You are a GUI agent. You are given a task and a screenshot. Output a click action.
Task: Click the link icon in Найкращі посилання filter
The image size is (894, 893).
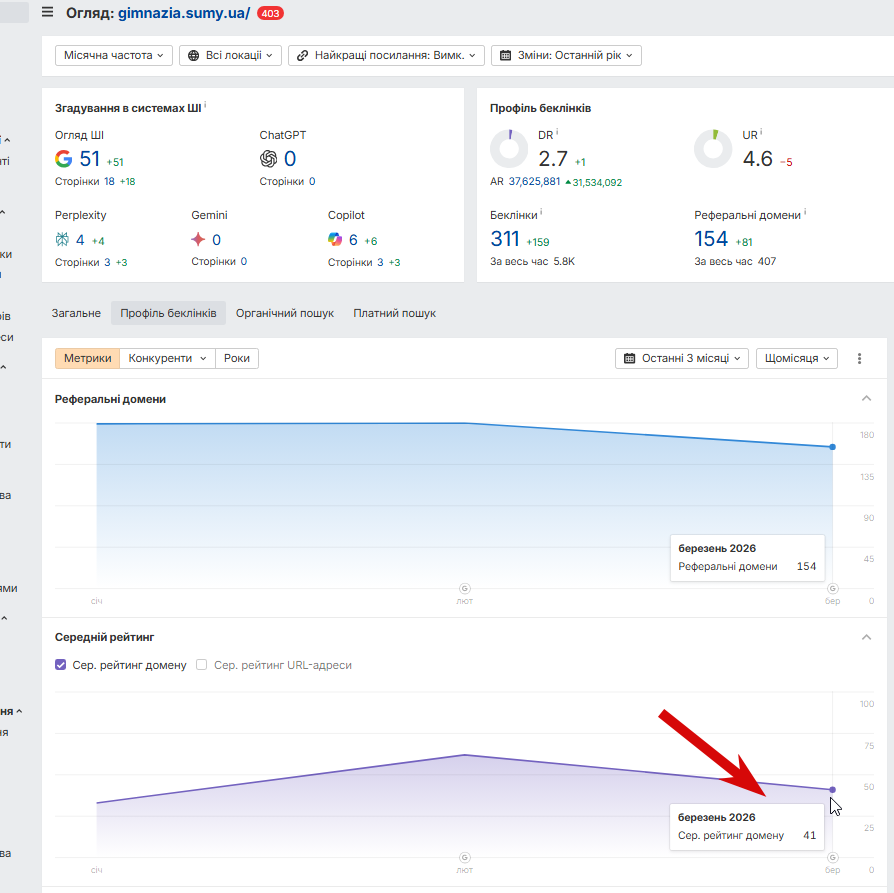pyautogui.click(x=303, y=55)
